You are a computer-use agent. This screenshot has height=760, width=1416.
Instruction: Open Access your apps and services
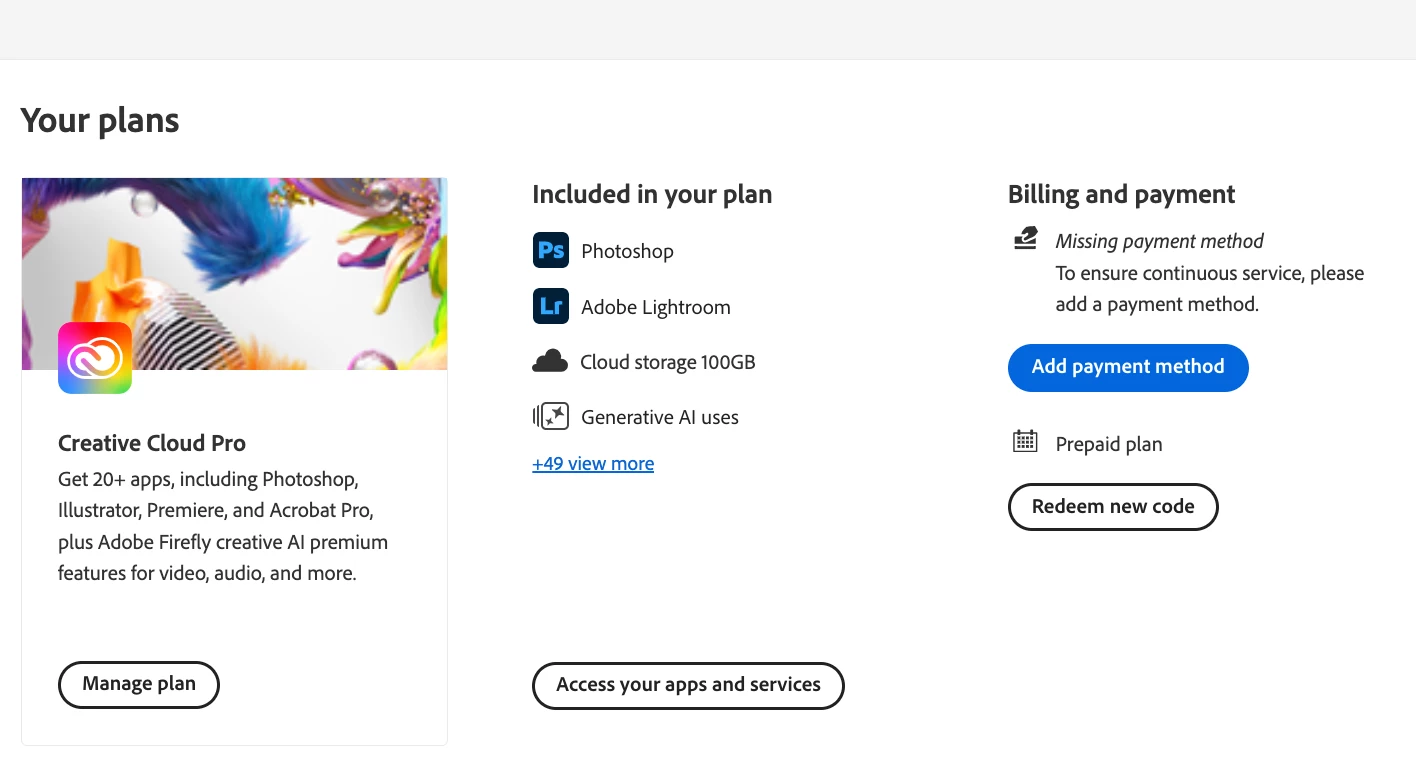click(688, 685)
